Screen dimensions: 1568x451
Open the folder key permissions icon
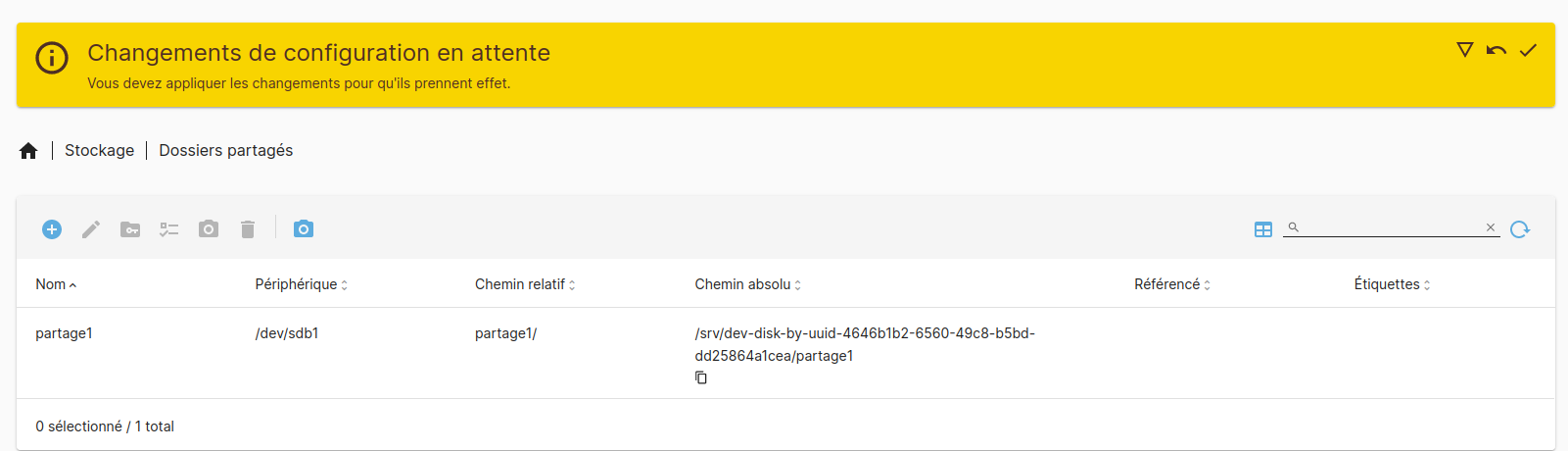click(130, 229)
